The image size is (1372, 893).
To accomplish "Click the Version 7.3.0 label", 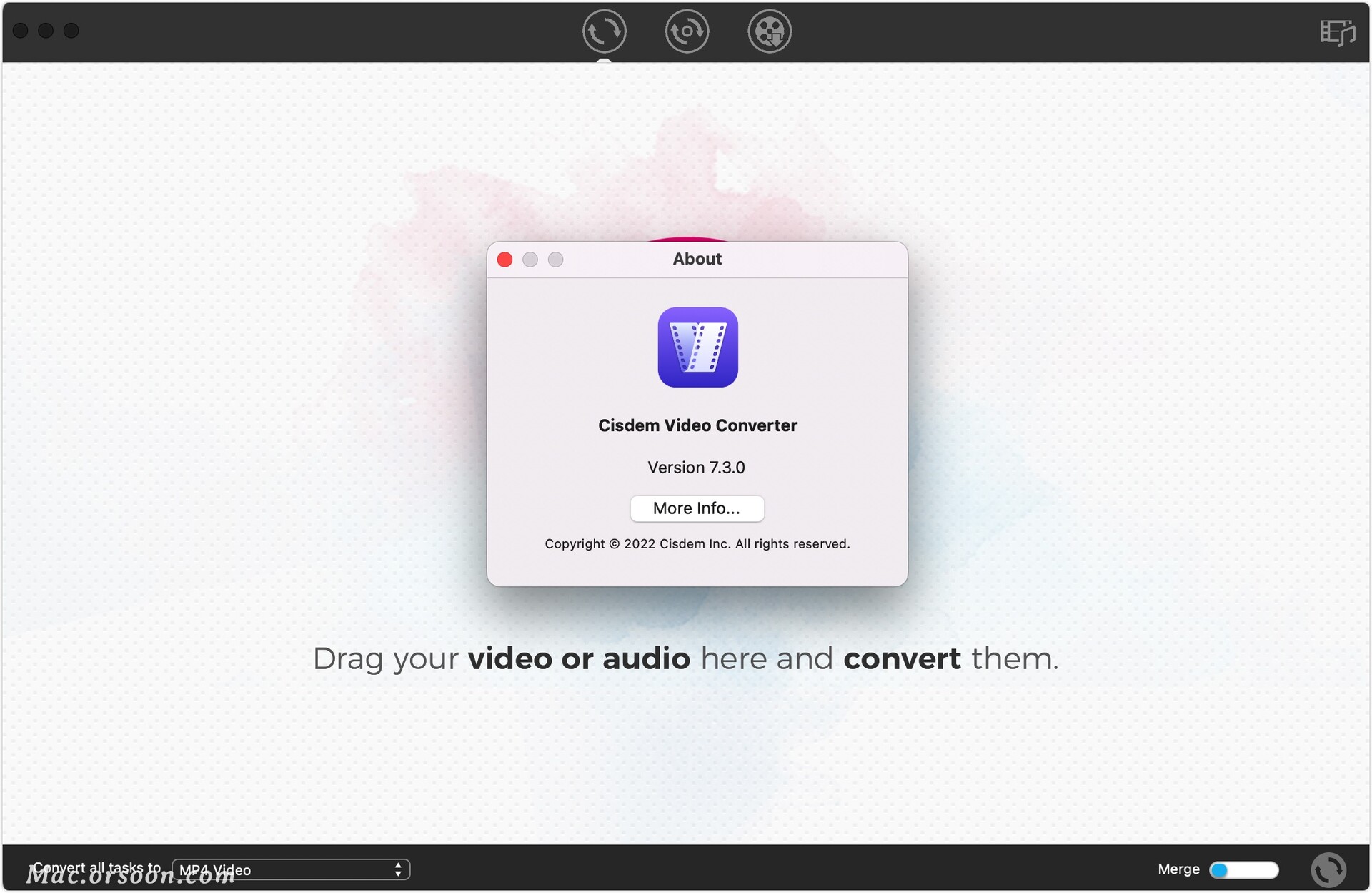I will (x=696, y=468).
